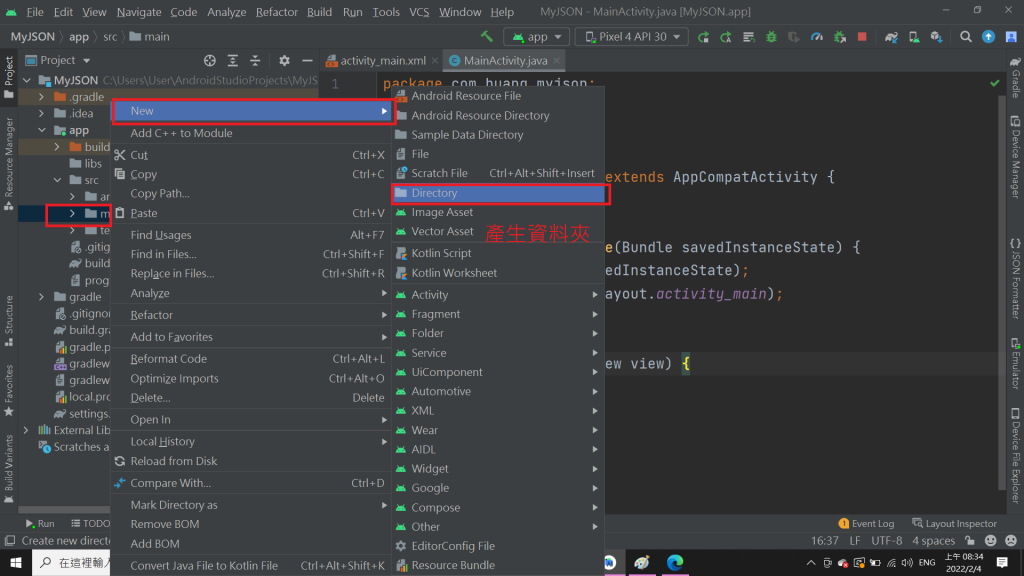This screenshot has height=576, width=1024.
Task: Click the Debug app bug icon
Action: point(771,37)
